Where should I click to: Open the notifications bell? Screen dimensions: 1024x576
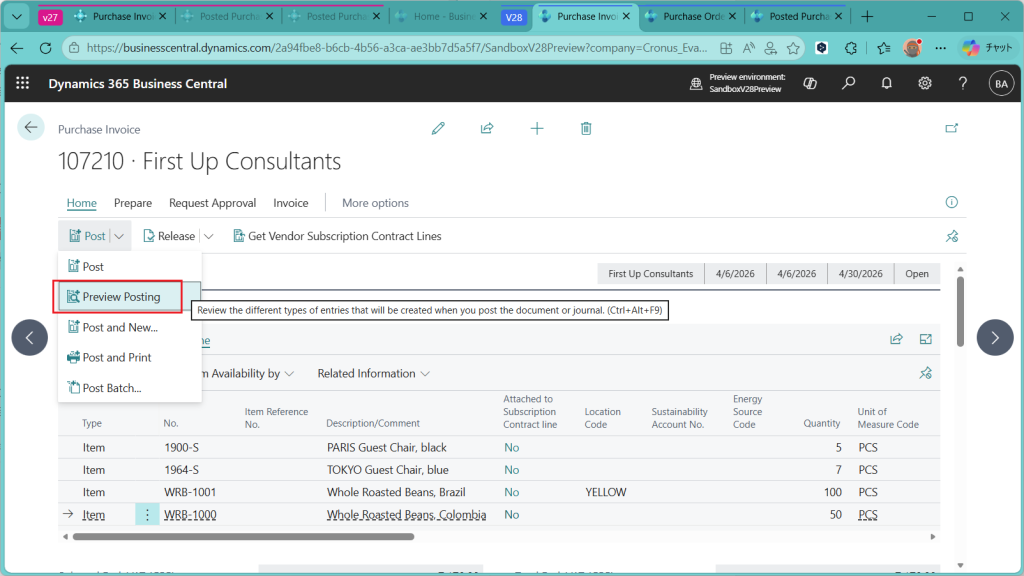(x=886, y=84)
